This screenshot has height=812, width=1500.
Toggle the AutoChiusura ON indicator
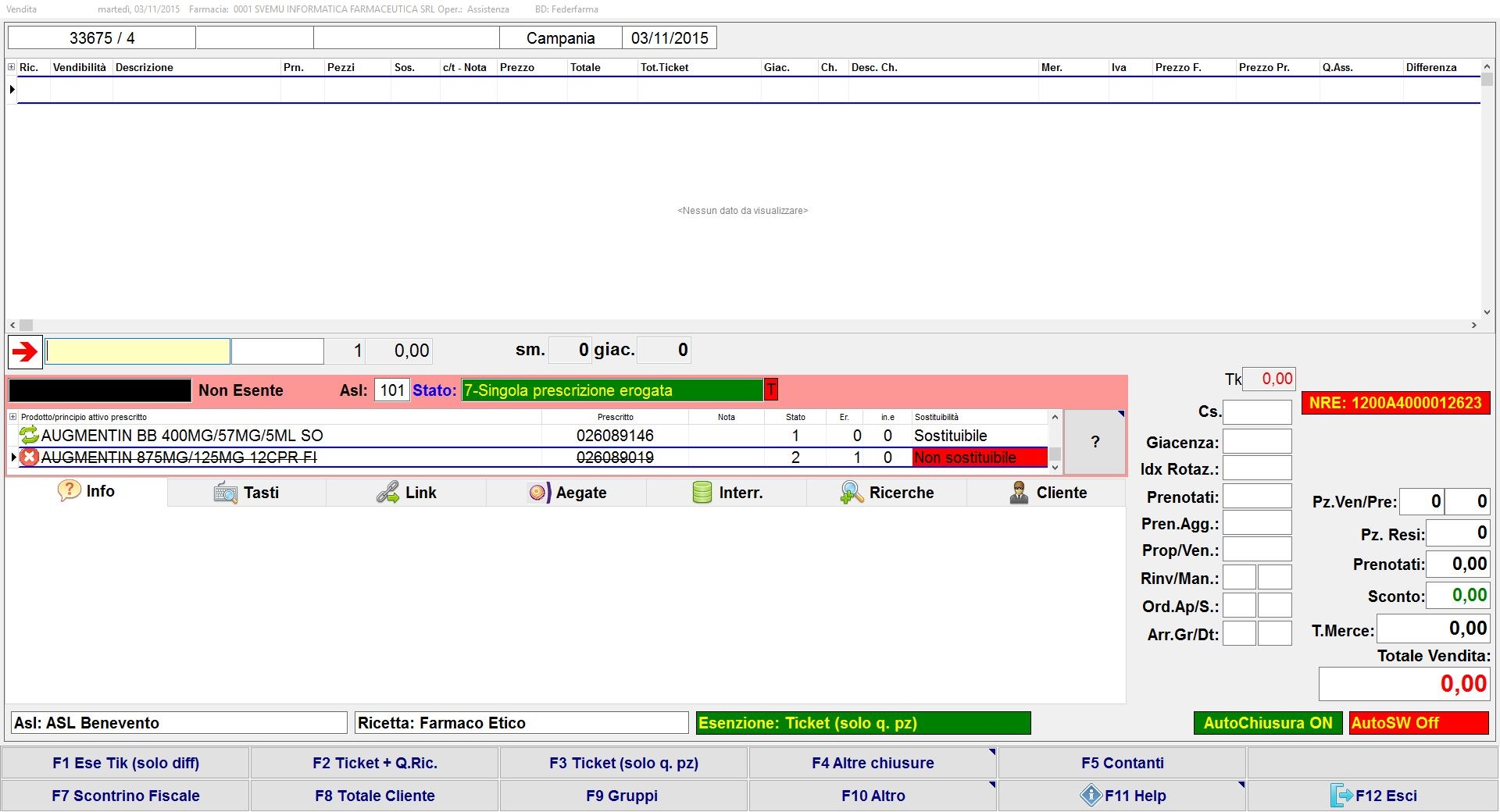click(1267, 723)
